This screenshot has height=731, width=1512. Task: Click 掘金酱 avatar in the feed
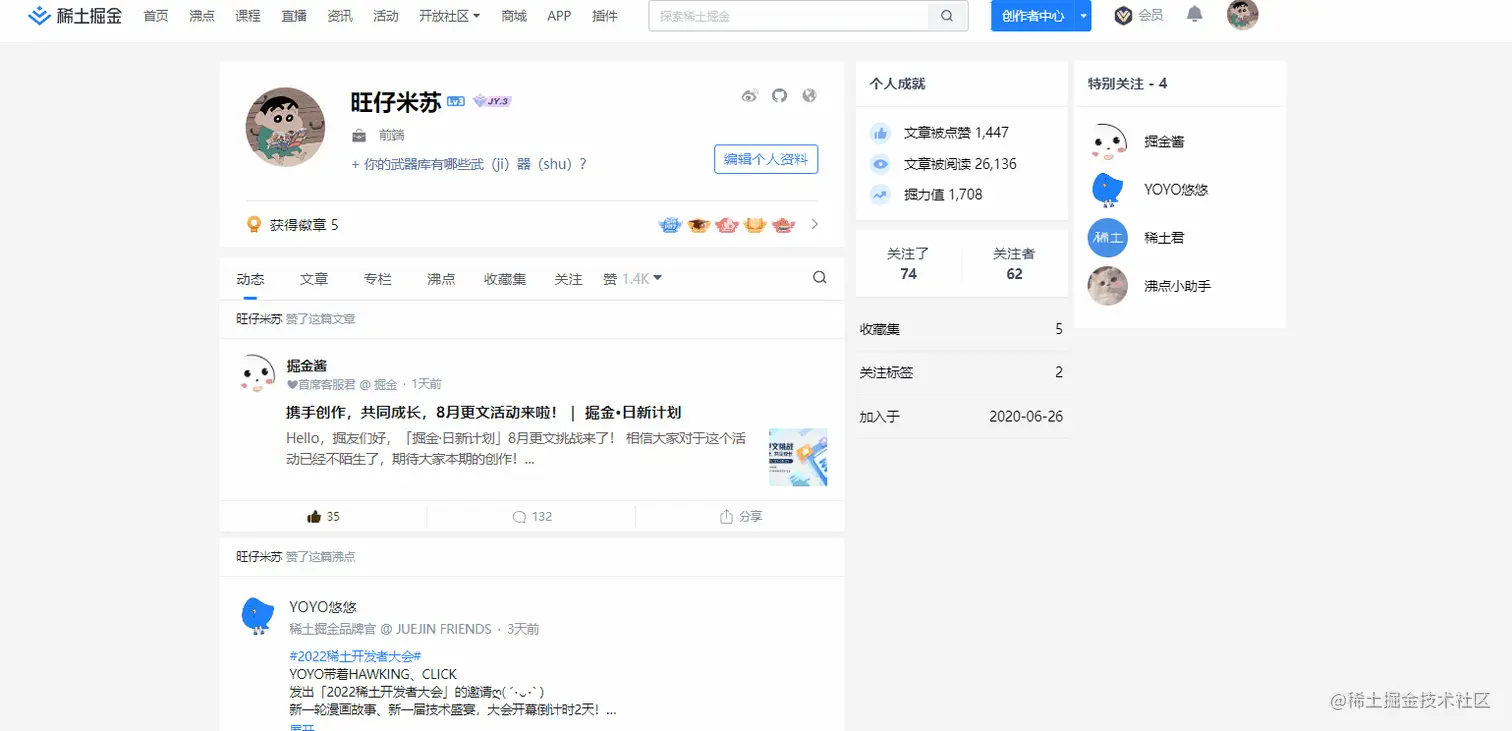[257, 373]
